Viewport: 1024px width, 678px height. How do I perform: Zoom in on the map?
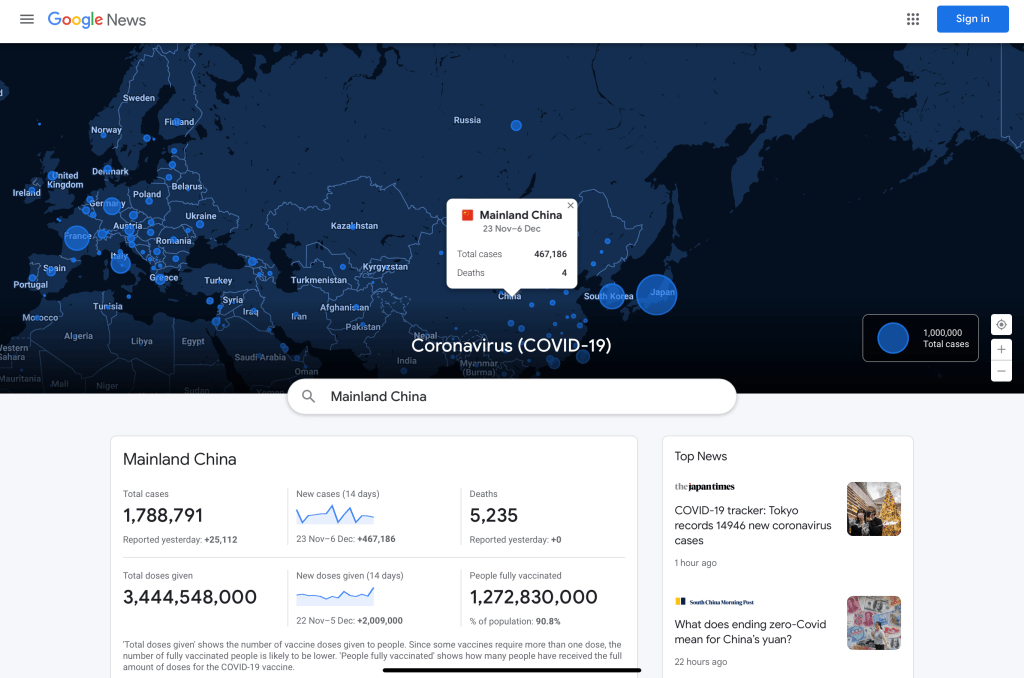pyautogui.click(x=1001, y=349)
